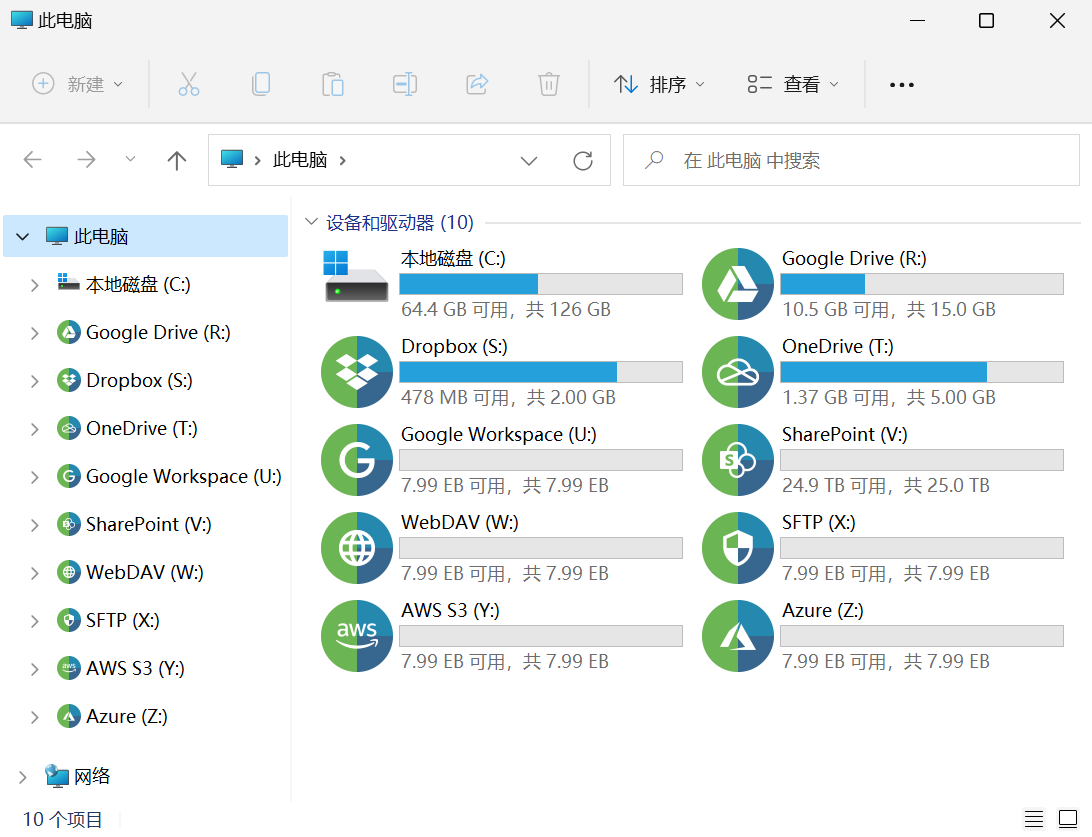1092x837 pixels.
Task: Open recent locations dropdown arrow
Action: coord(130,159)
